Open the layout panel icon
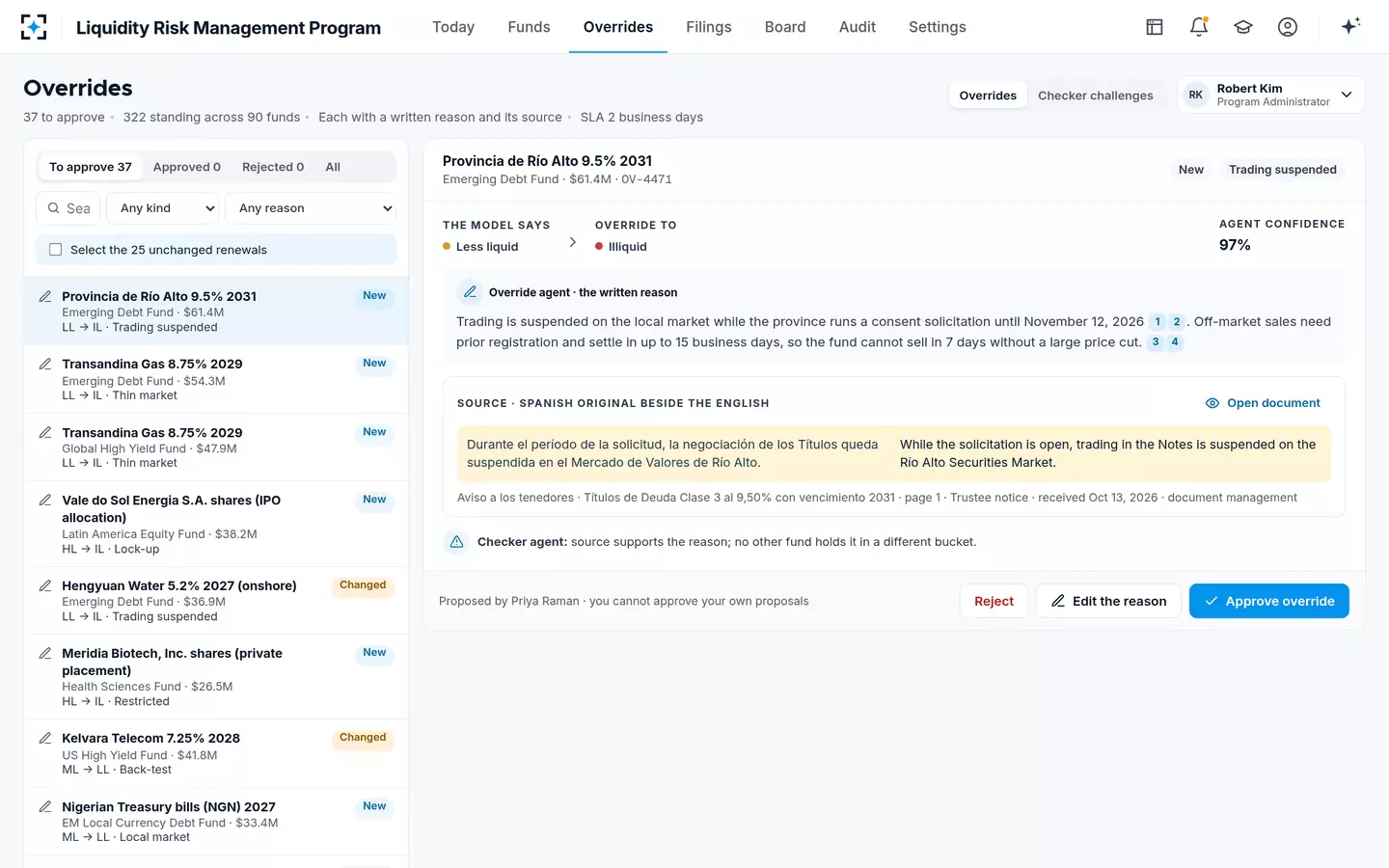This screenshot has height=868, width=1389. click(1155, 27)
